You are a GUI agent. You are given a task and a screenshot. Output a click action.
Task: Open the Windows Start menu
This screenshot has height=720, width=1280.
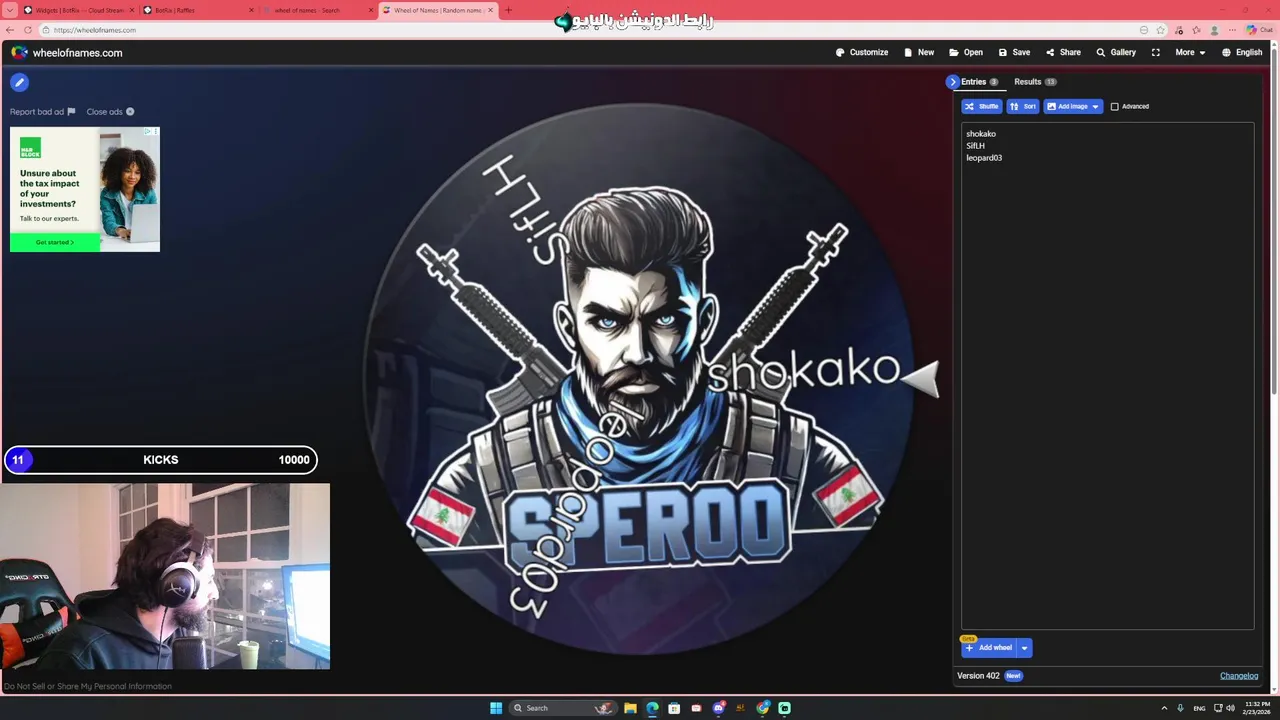pyautogui.click(x=496, y=708)
